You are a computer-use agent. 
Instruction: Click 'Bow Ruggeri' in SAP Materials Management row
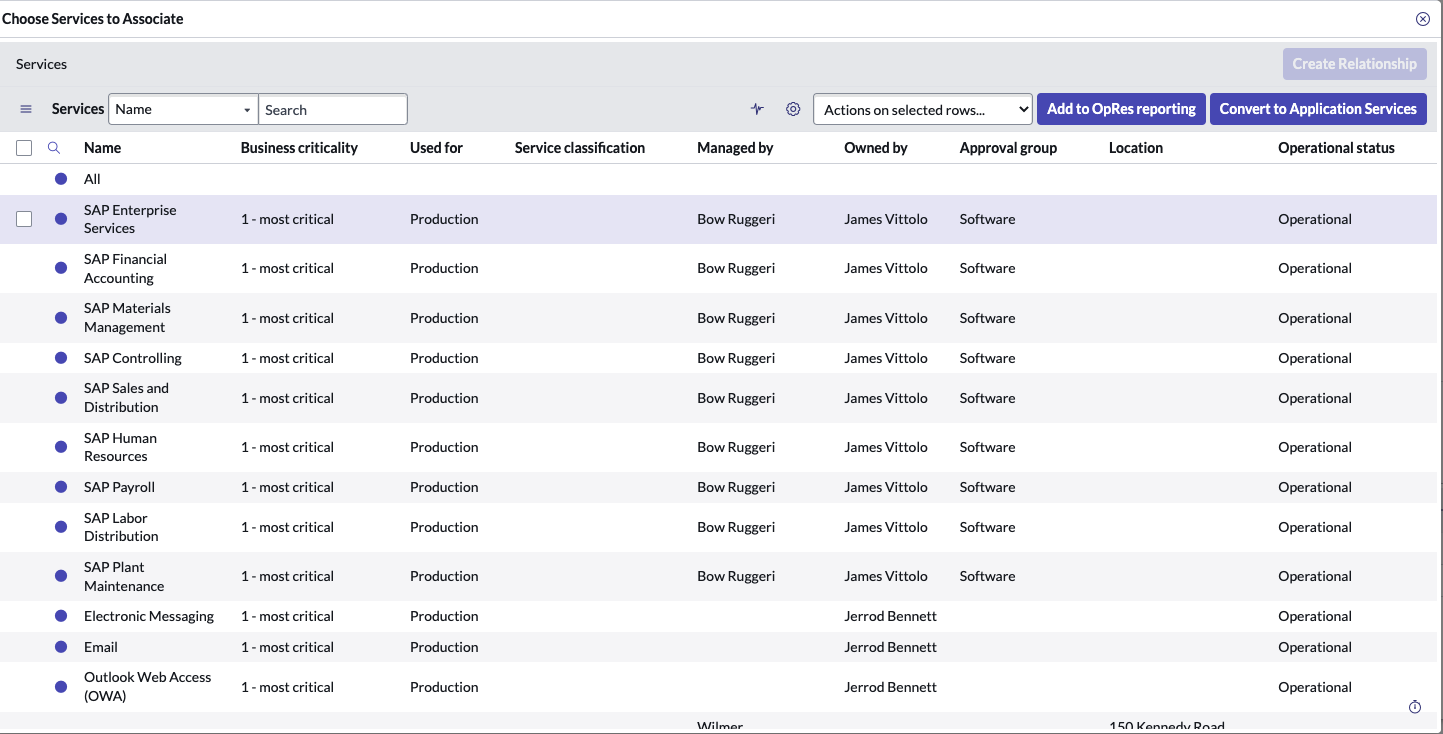pyautogui.click(x=736, y=318)
